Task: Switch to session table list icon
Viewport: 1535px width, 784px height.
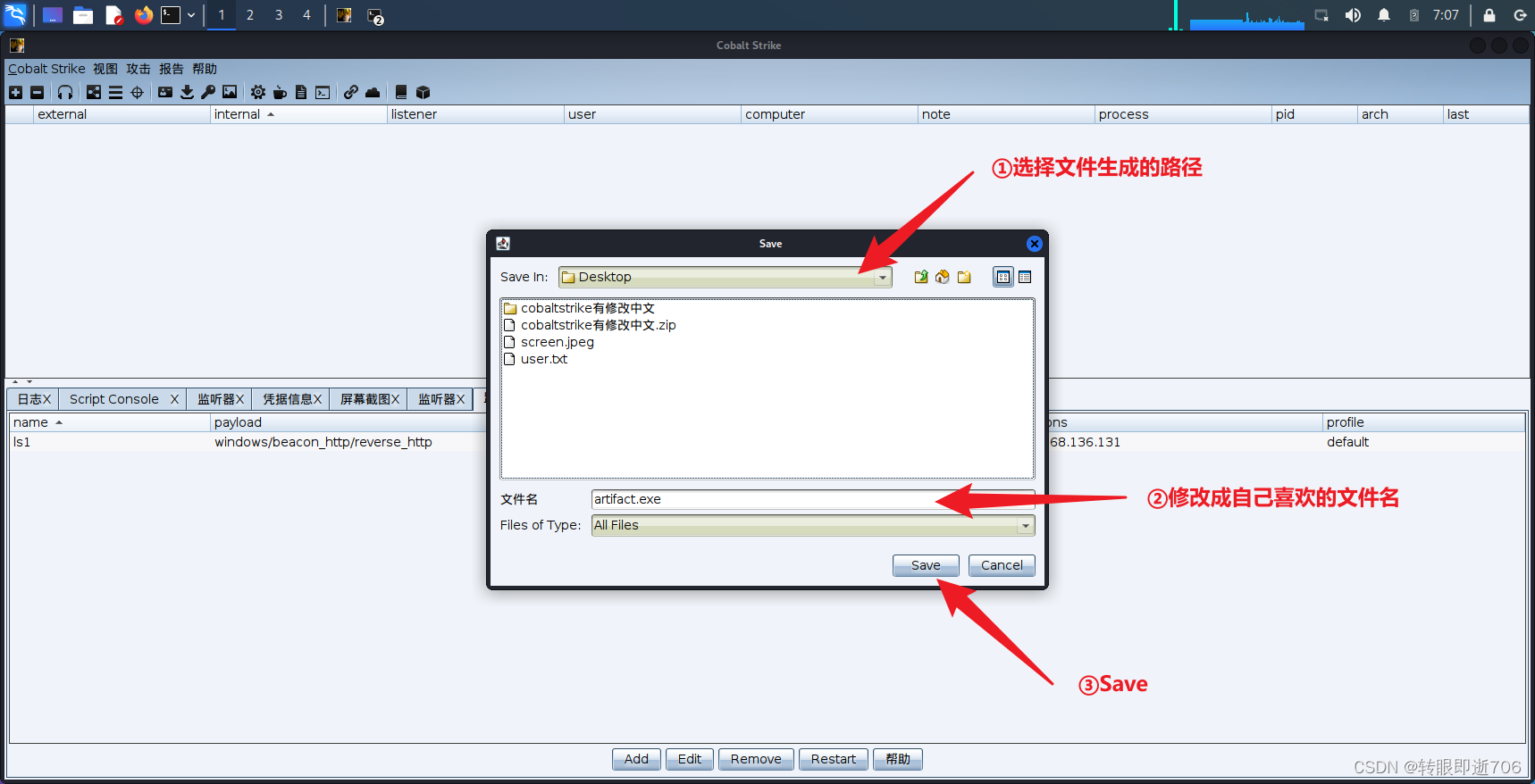Action: (115, 92)
